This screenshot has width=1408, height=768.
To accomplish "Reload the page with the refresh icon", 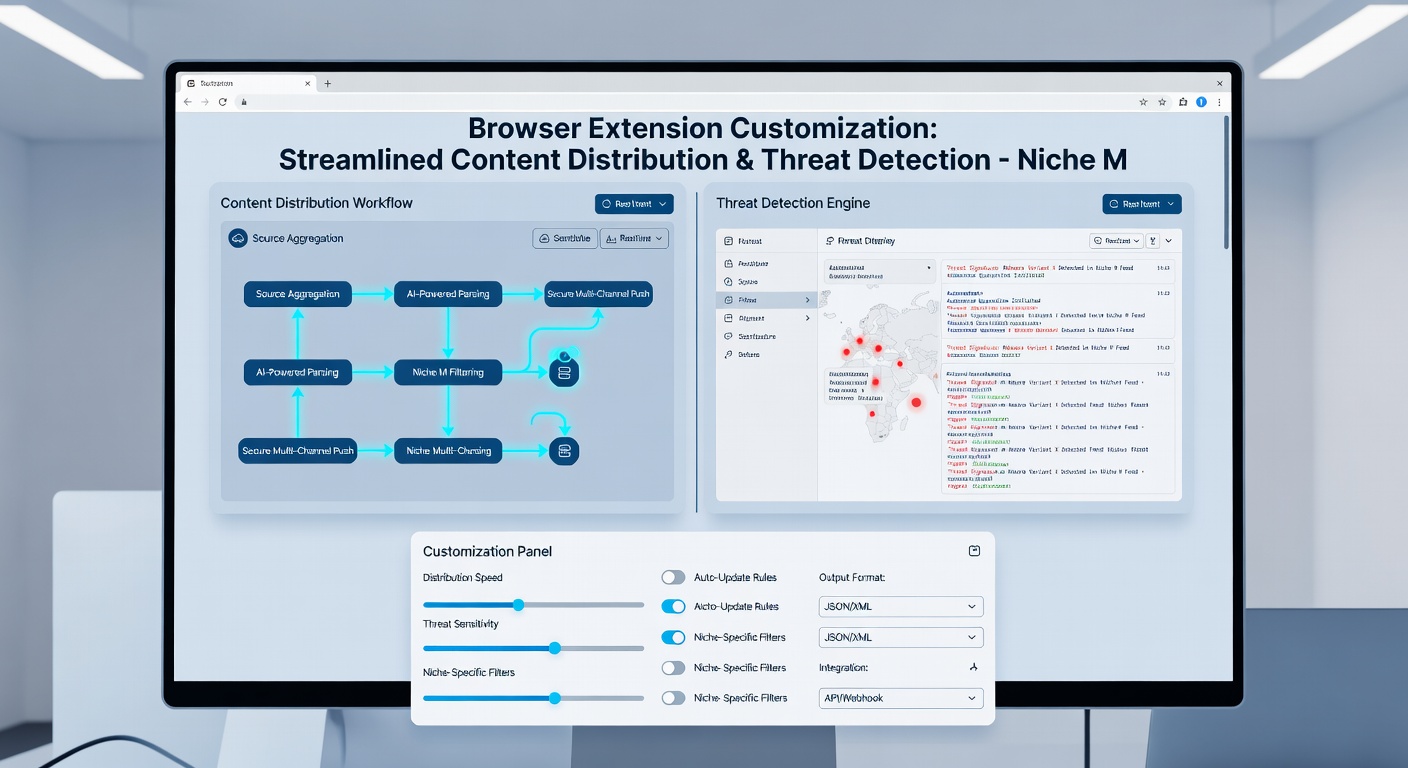I will 223,102.
